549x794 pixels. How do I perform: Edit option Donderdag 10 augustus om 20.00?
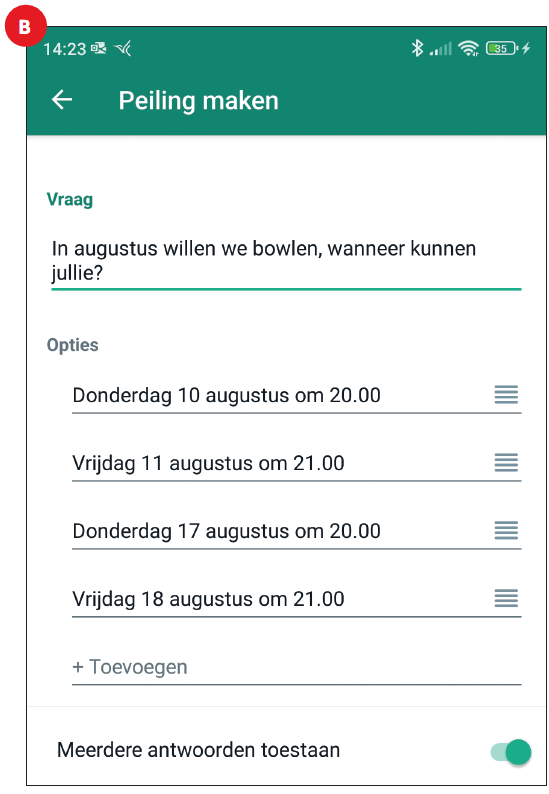click(x=282, y=395)
